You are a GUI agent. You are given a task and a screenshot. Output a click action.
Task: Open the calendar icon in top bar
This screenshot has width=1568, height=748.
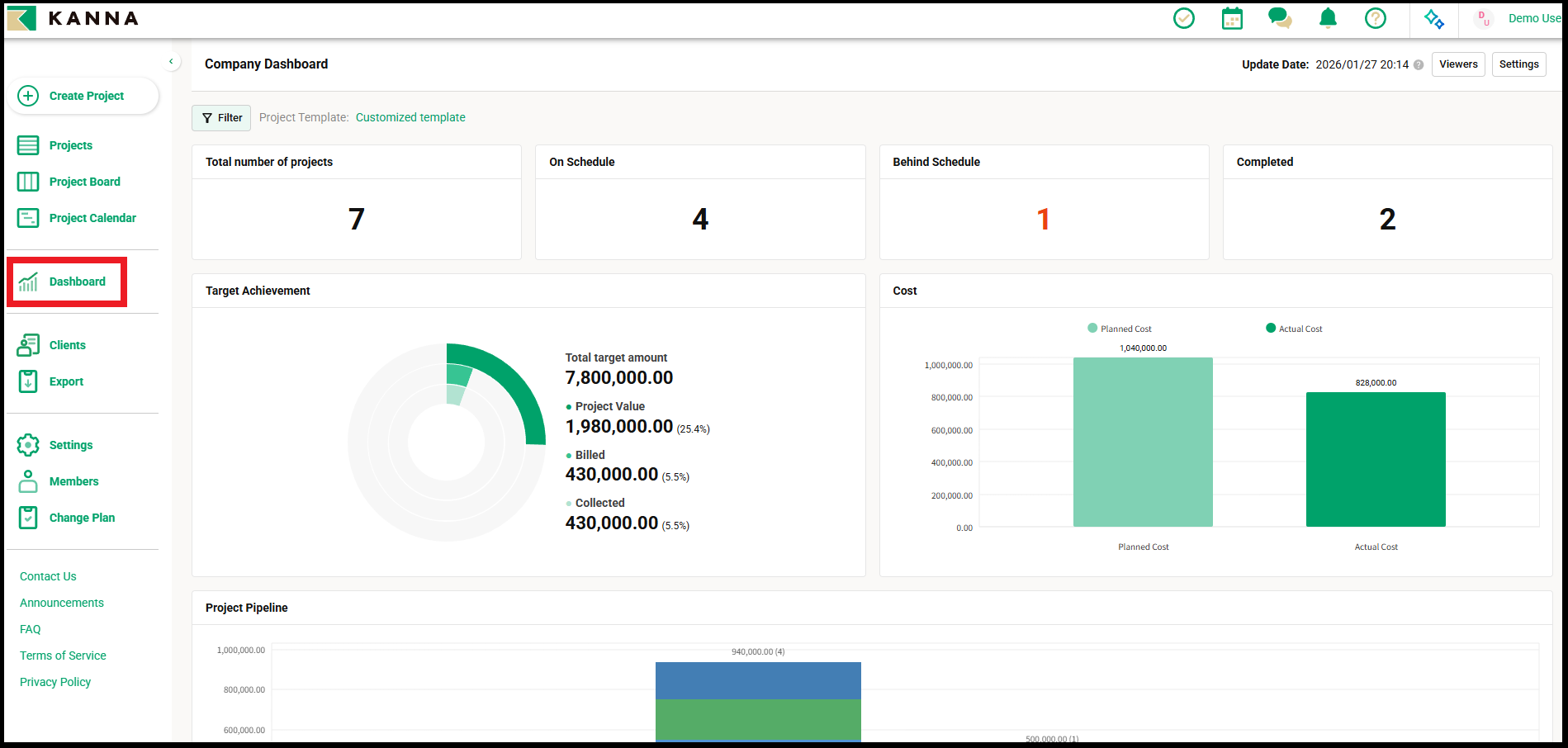tap(1232, 18)
